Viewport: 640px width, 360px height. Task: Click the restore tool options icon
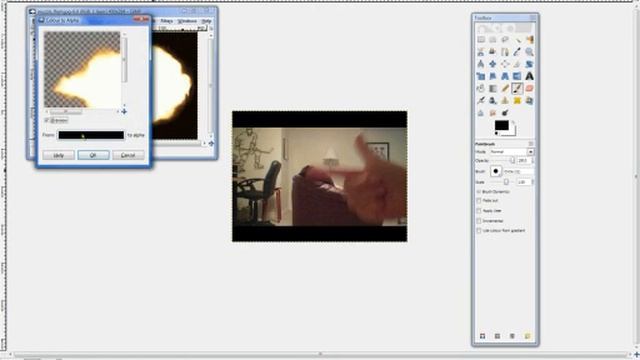pyautogui.click(x=497, y=336)
